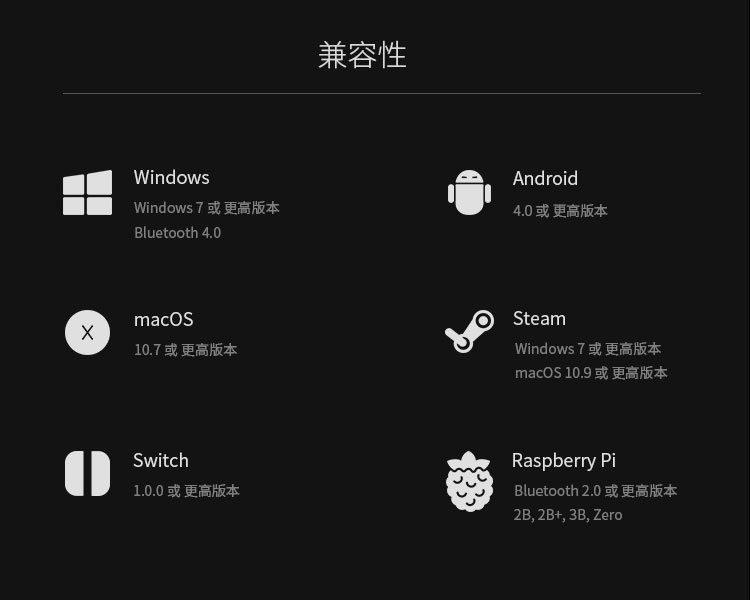Click the 兼容性 page title
750x600 pixels.
(363, 55)
